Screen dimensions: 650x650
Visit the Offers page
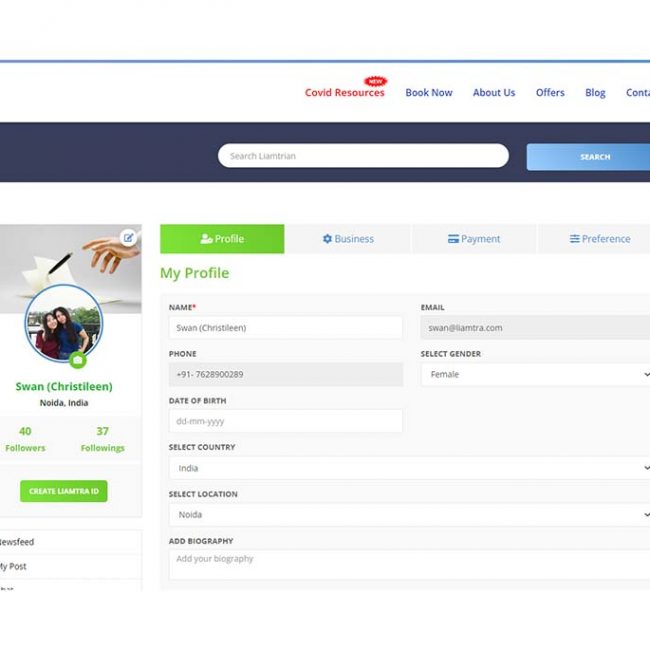(550, 93)
